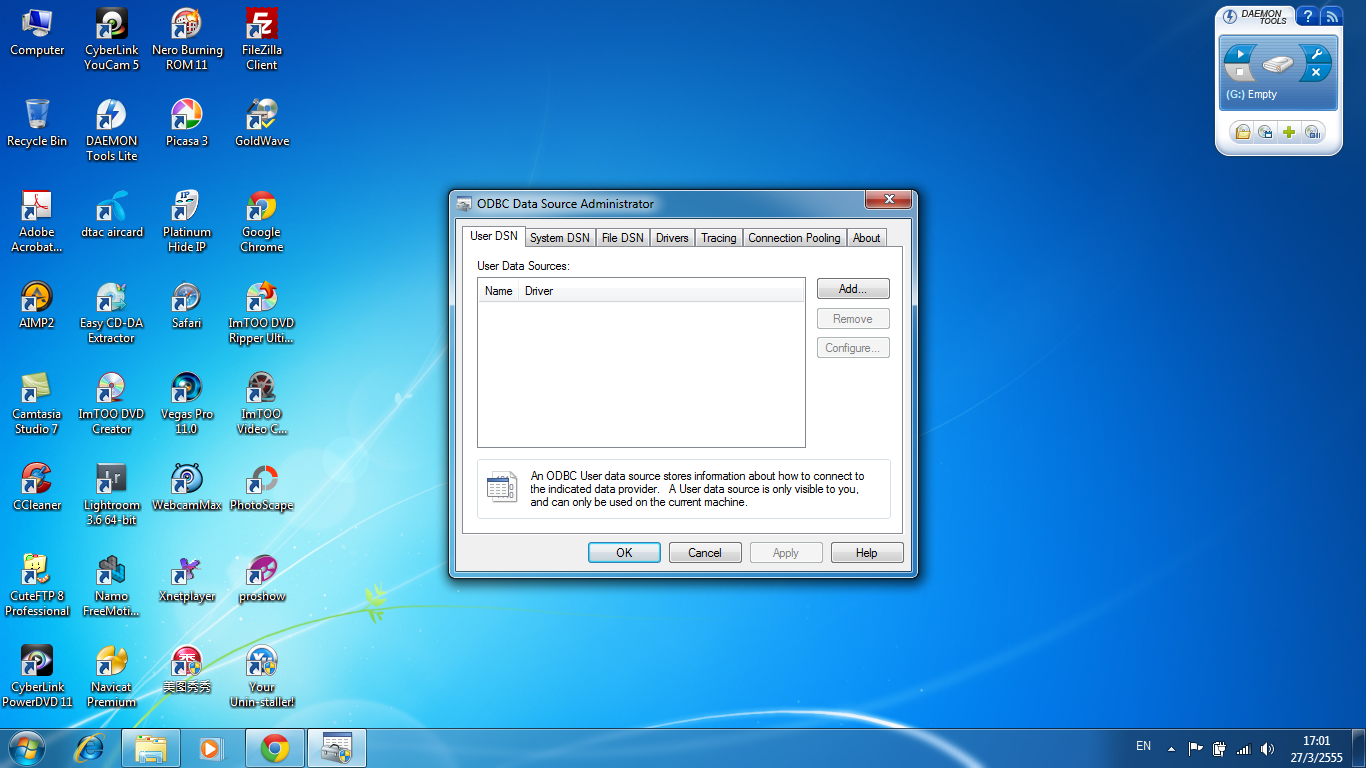Viewport: 1366px width, 768px height.
Task: Confirm the dialog with OK
Action: (624, 553)
